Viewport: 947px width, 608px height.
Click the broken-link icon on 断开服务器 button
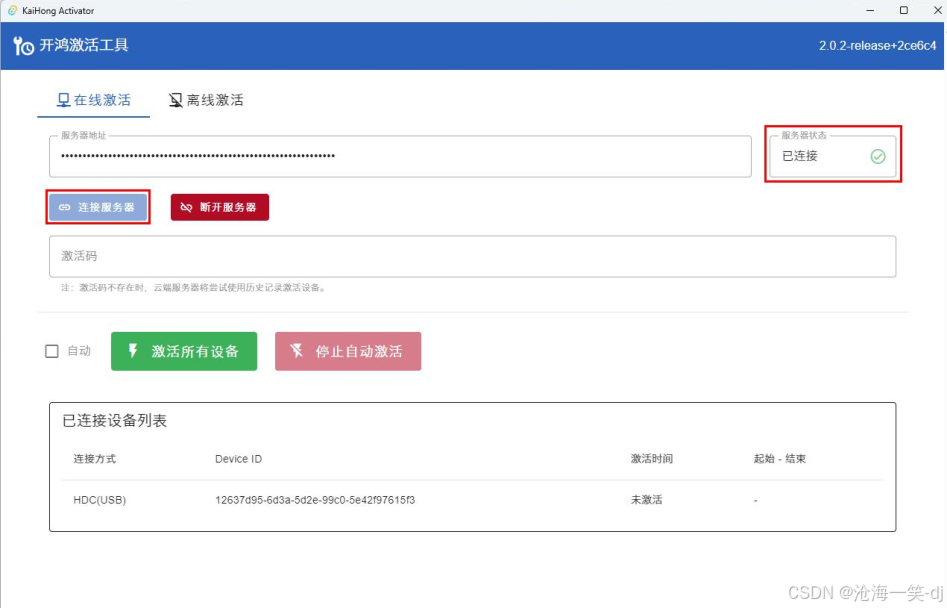pos(187,207)
